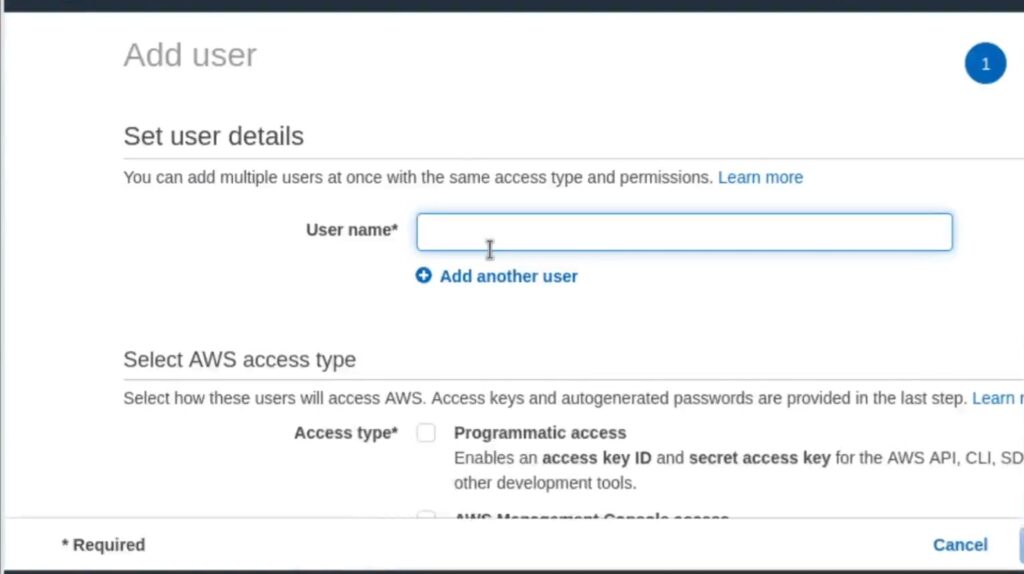
Task: Click the Add another user link text
Action: click(x=508, y=276)
